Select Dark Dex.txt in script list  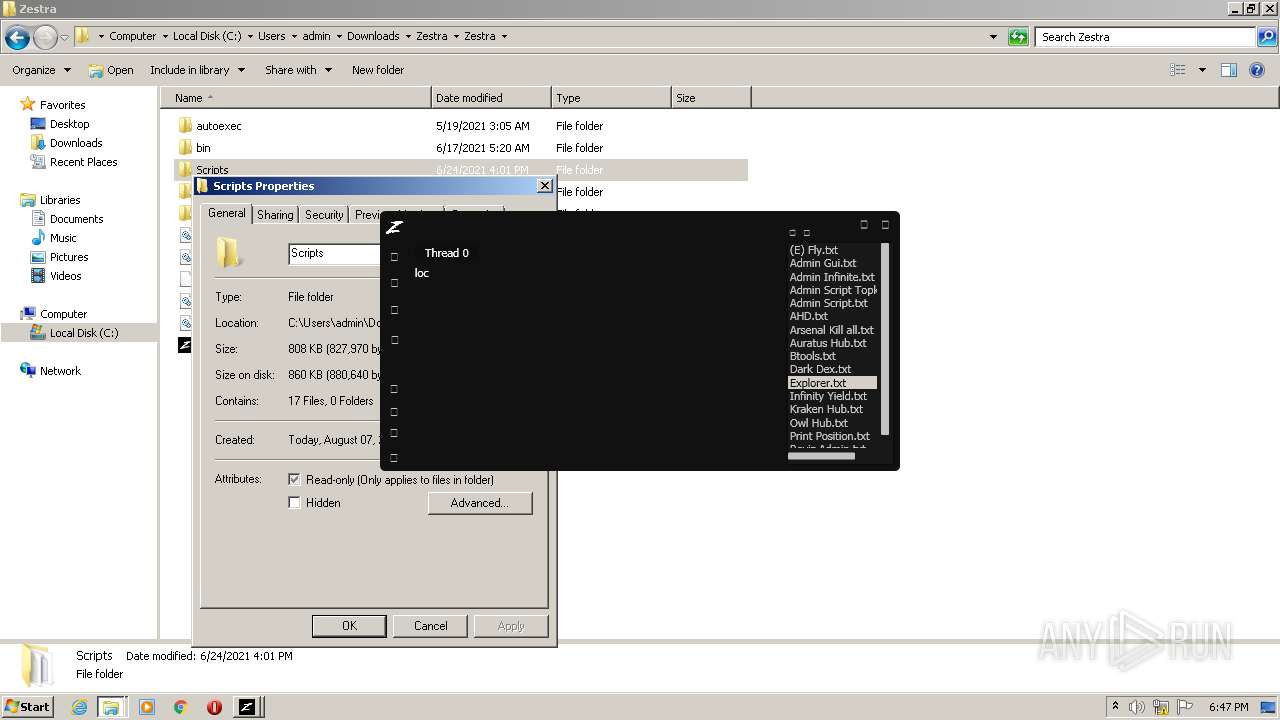(x=820, y=369)
